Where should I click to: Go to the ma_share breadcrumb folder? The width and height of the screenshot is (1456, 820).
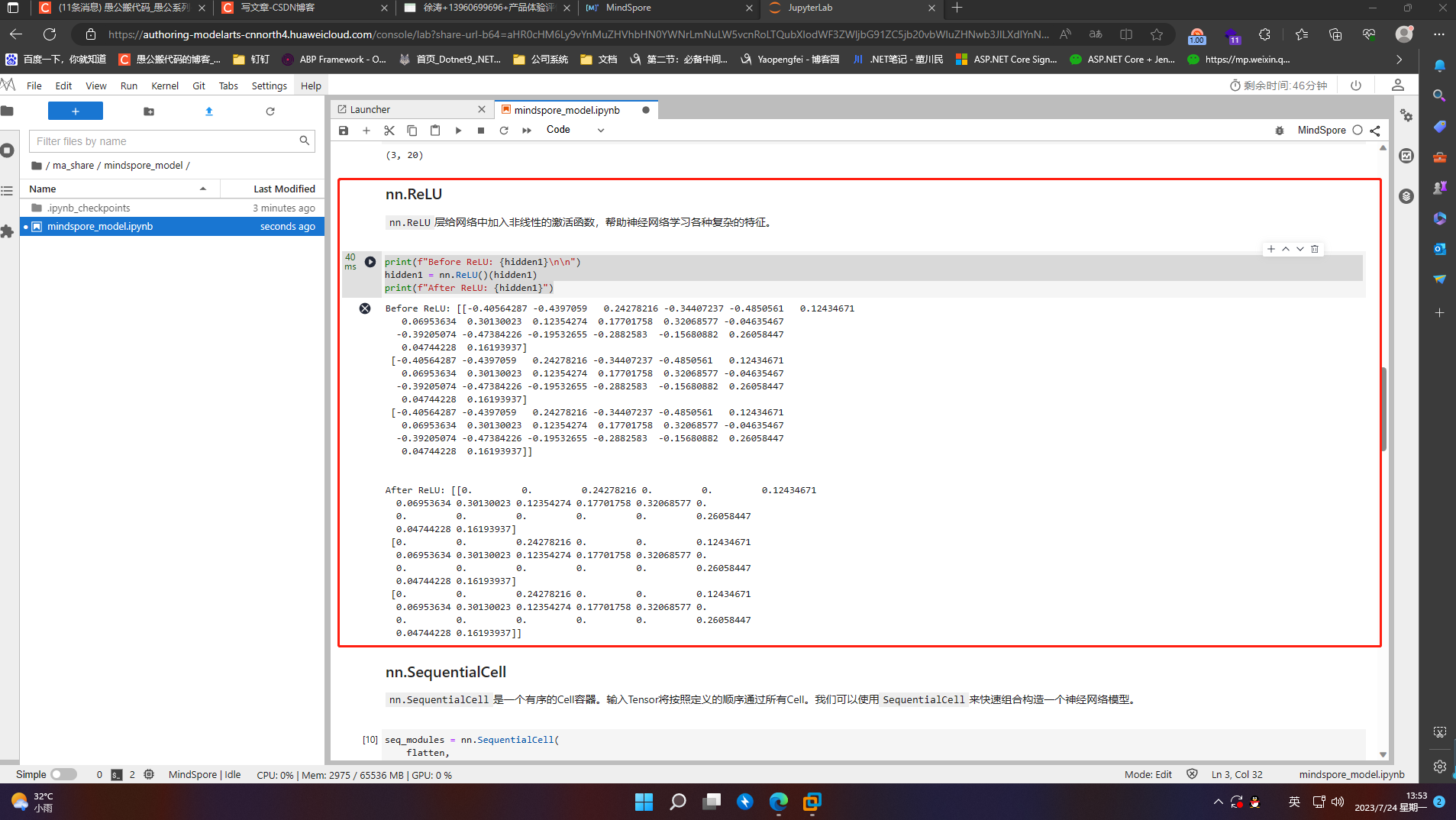[73, 165]
